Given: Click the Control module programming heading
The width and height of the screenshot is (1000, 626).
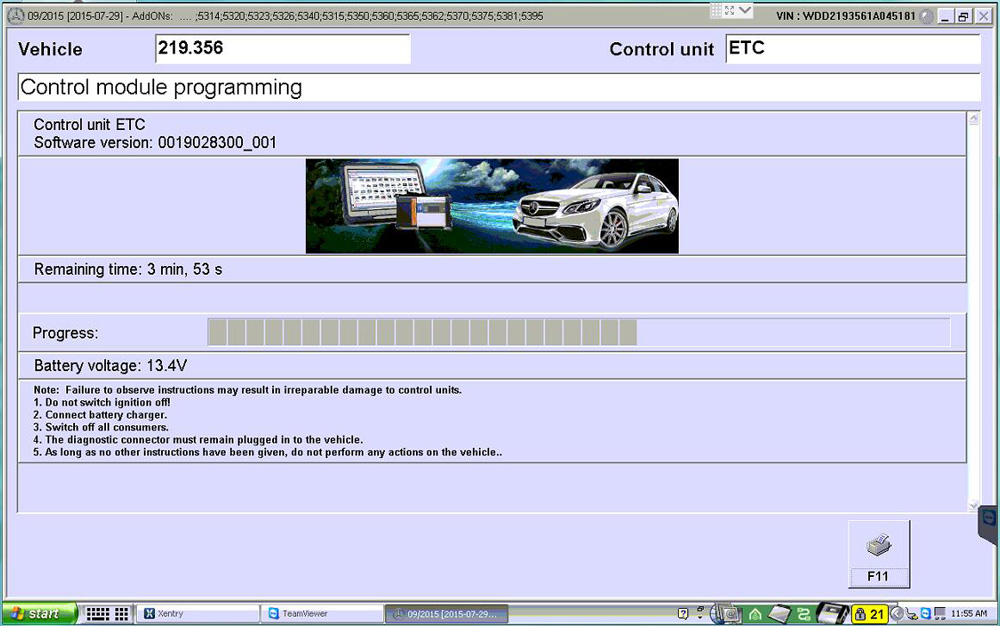Looking at the screenshot, I should click(161, 87).
